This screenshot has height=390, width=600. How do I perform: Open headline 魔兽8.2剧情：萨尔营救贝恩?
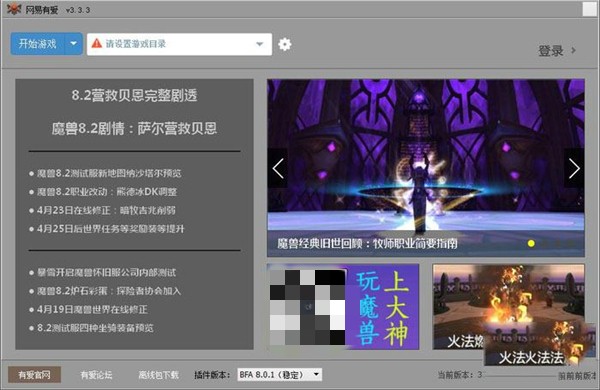click(x=134, y=129)
